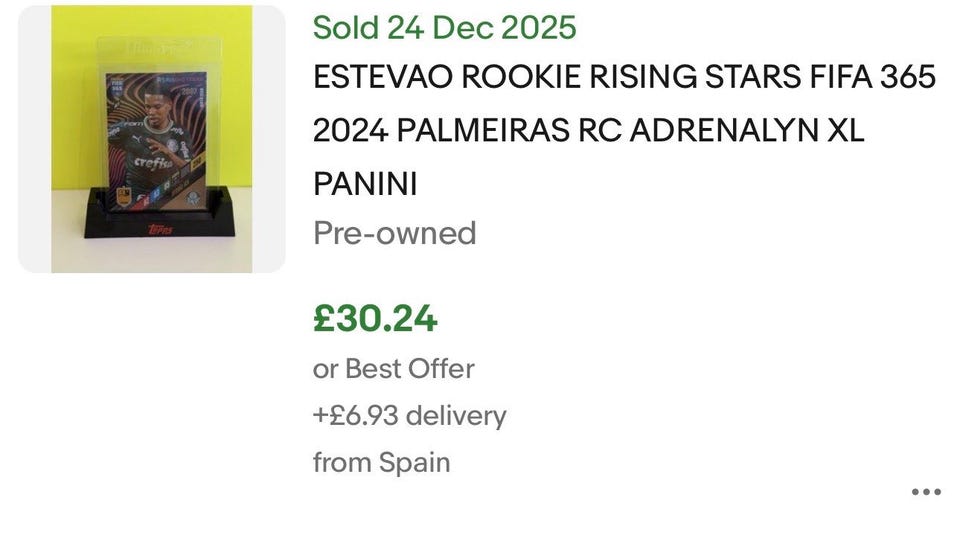Screen dimensions: 960x541
Task: Open the three-dot more options menu
Action: (926, 492)
